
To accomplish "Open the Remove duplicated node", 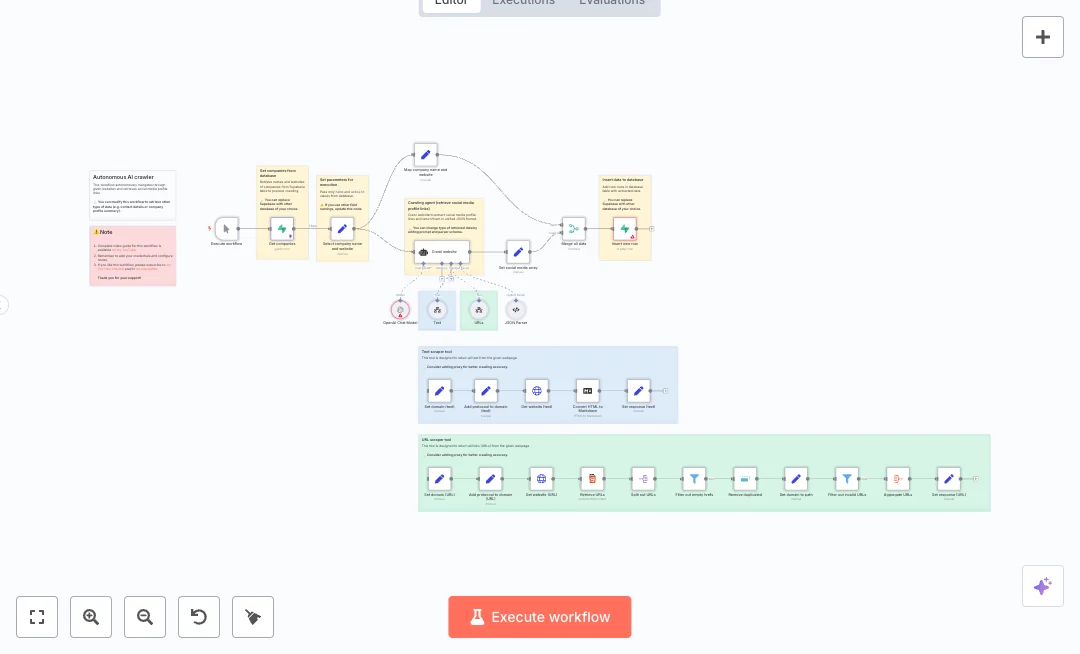I will (745, 478).
